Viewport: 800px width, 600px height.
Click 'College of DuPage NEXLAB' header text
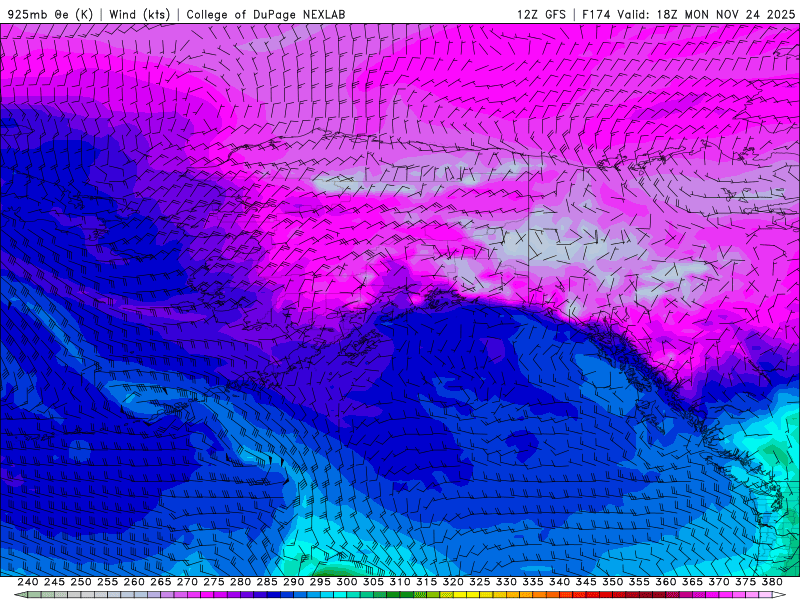[266, 14]
